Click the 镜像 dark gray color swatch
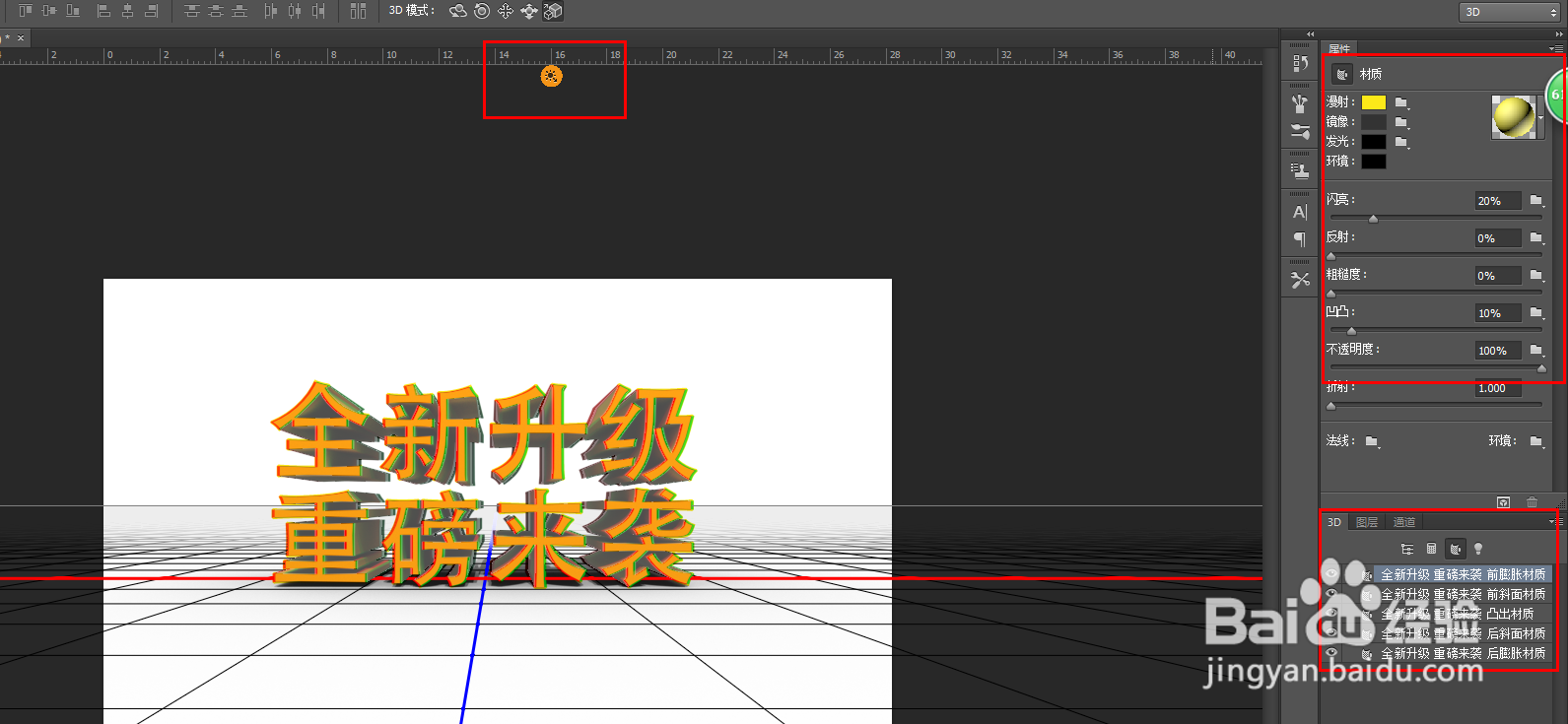This screenshot has height=724, width=1568. 1374,122
